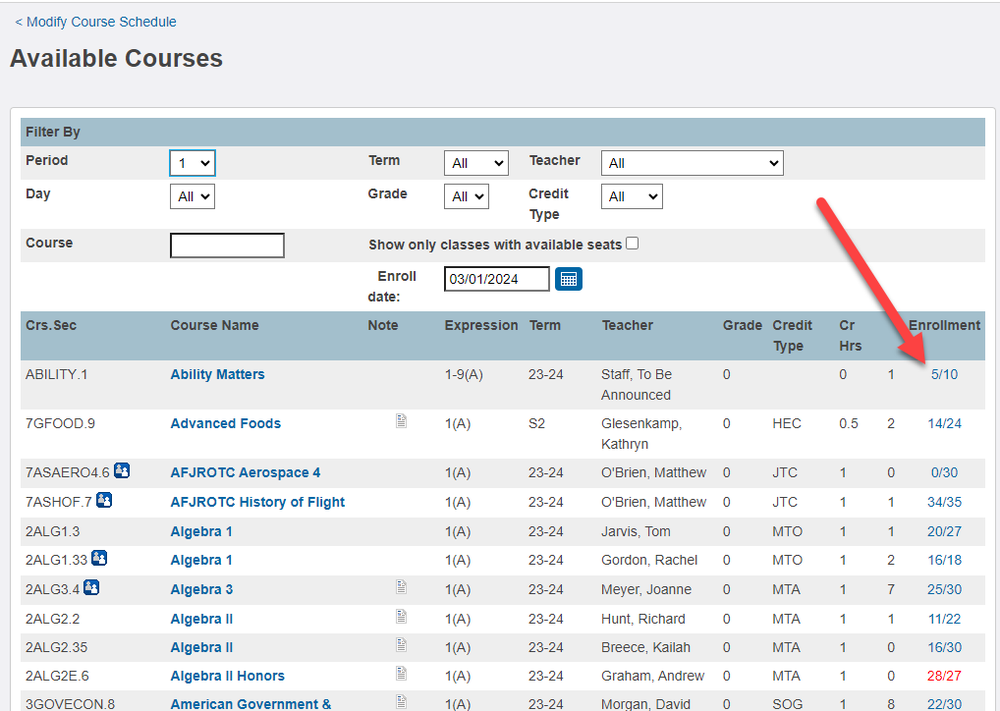The height and width of the screenshot is (711, 1000).
Task: Open the Advanced Foods course link
Action: coord(226,423)
